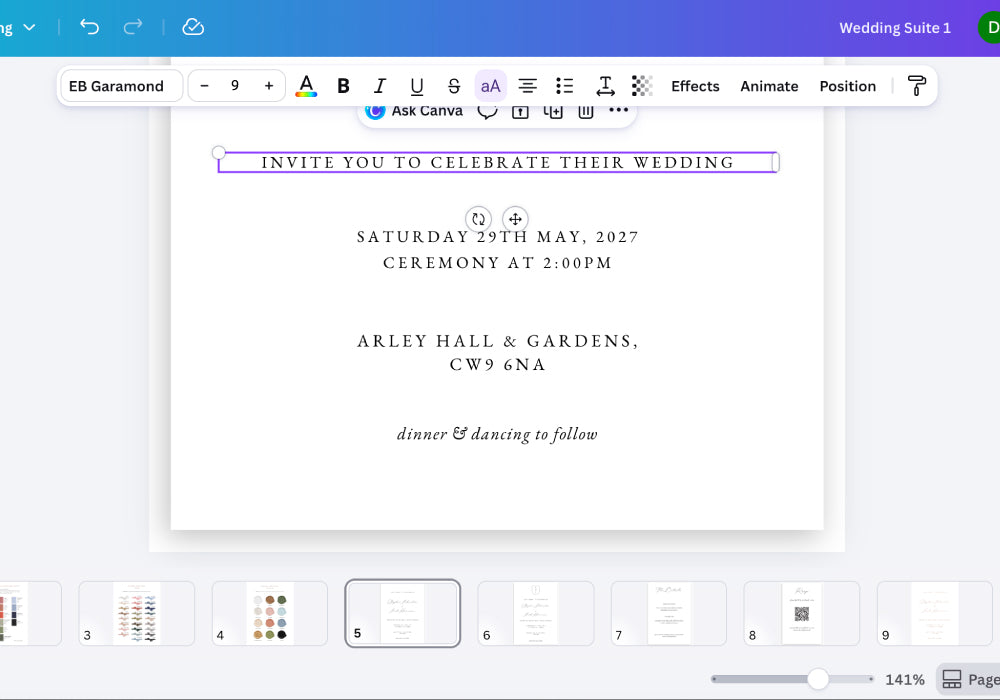Open Position panel
Viewport: 1000px width, 700px height.
[x=848, y=86]
